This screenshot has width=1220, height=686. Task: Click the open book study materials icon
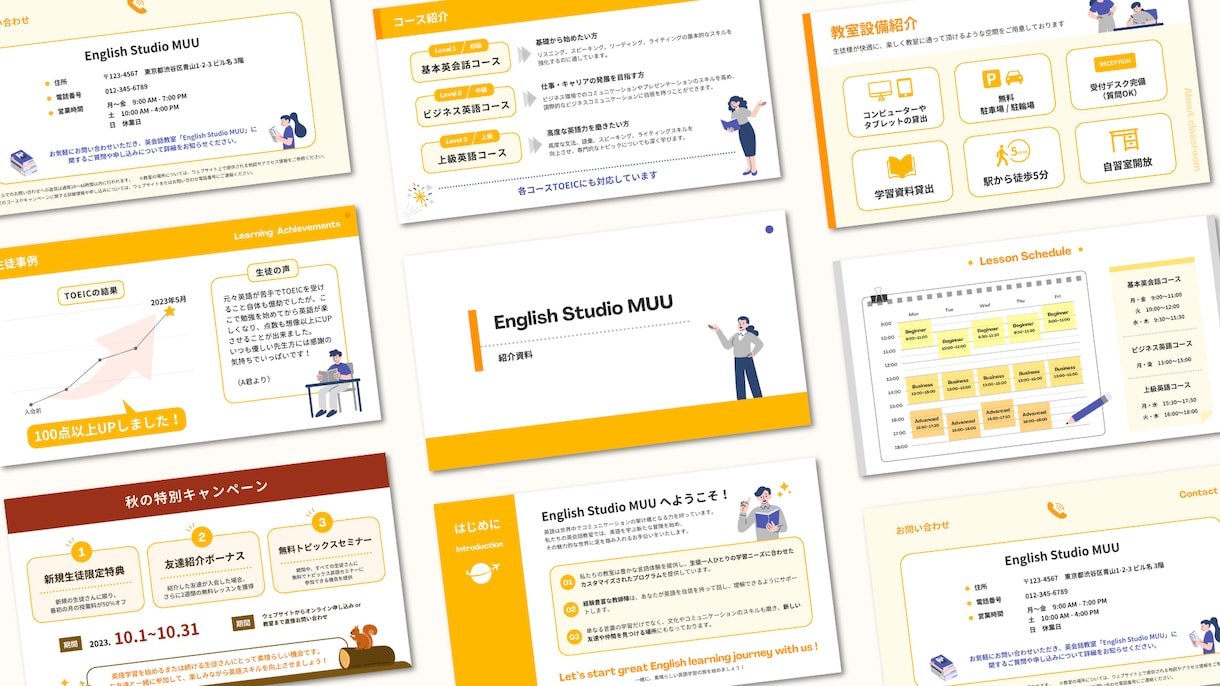pos(902,166)
